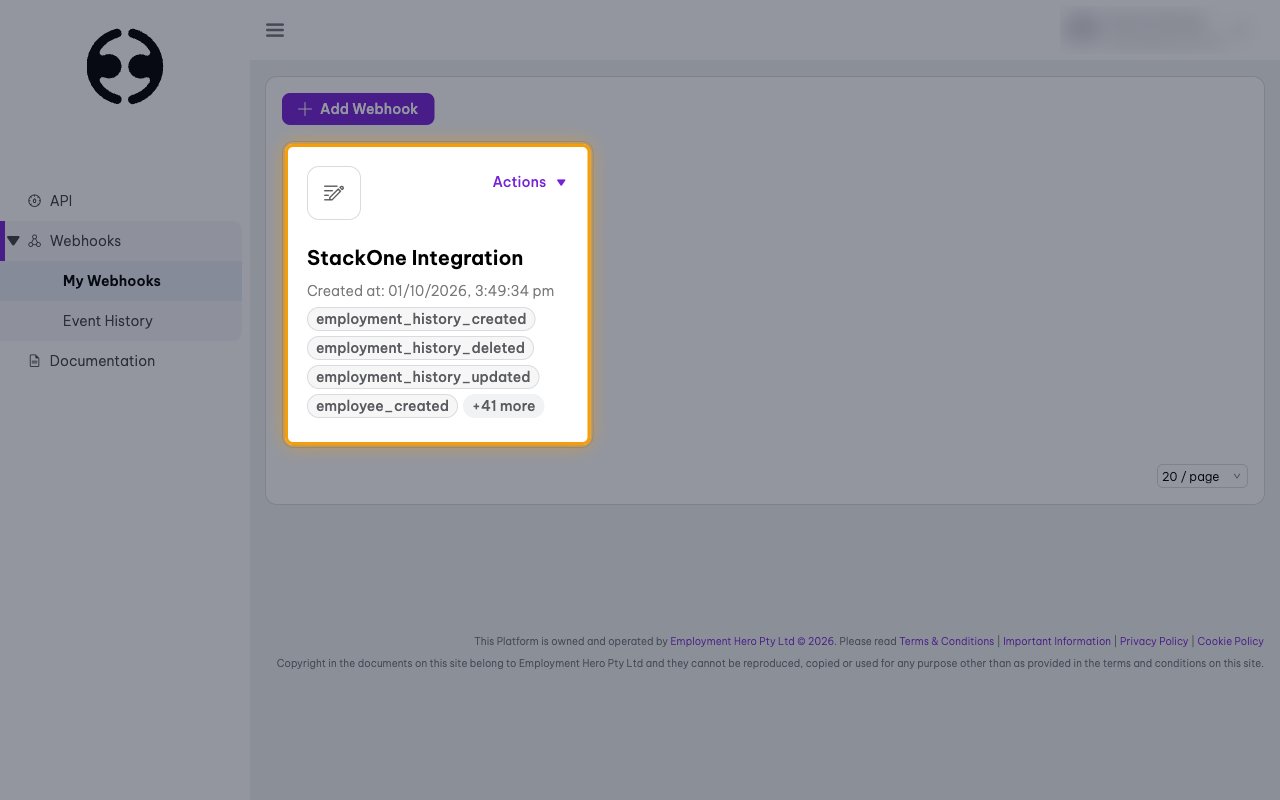Click the employee_created tag
The height and width of the screenshot is (800, 1280).
382,406
